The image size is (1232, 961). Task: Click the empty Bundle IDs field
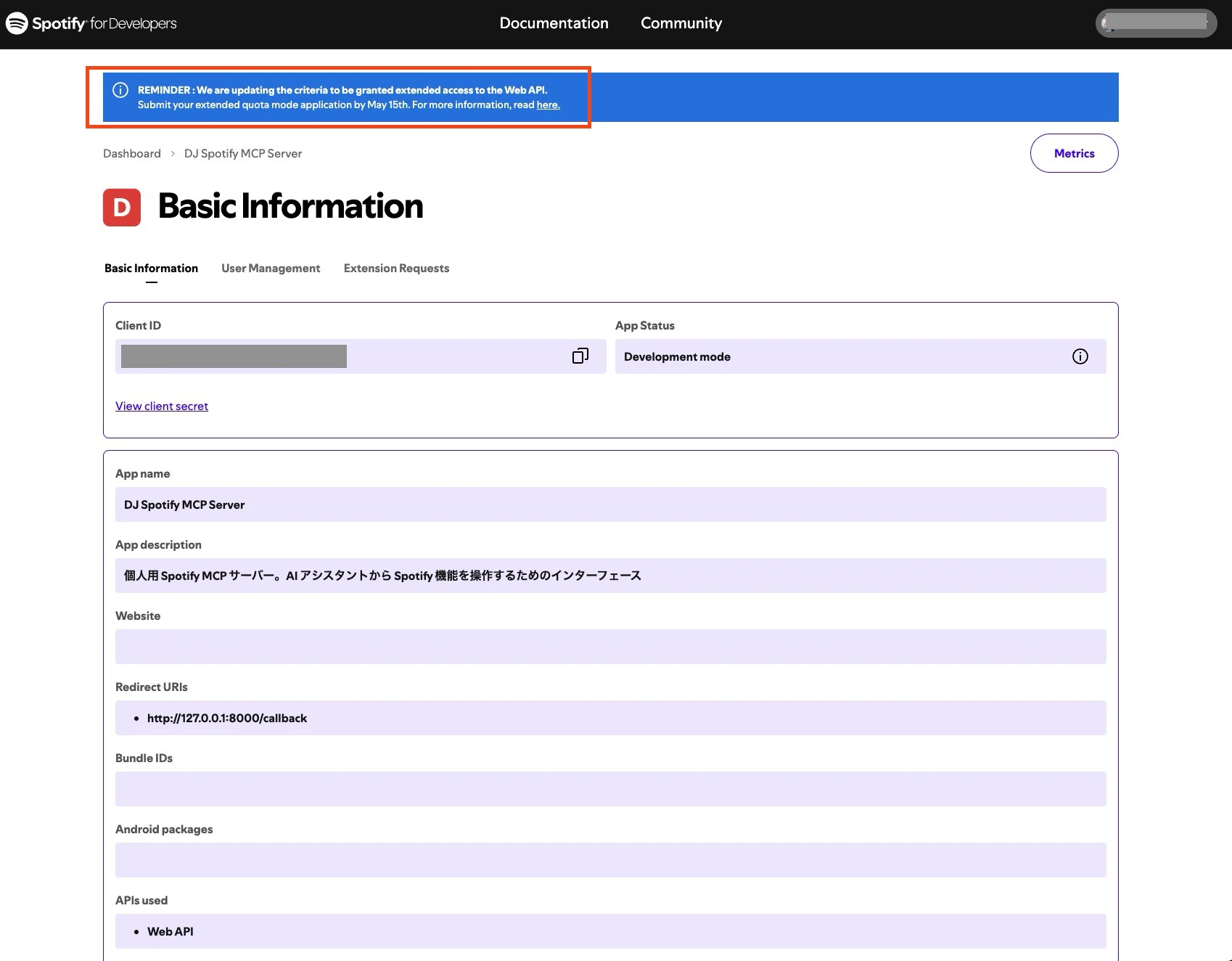611,789
